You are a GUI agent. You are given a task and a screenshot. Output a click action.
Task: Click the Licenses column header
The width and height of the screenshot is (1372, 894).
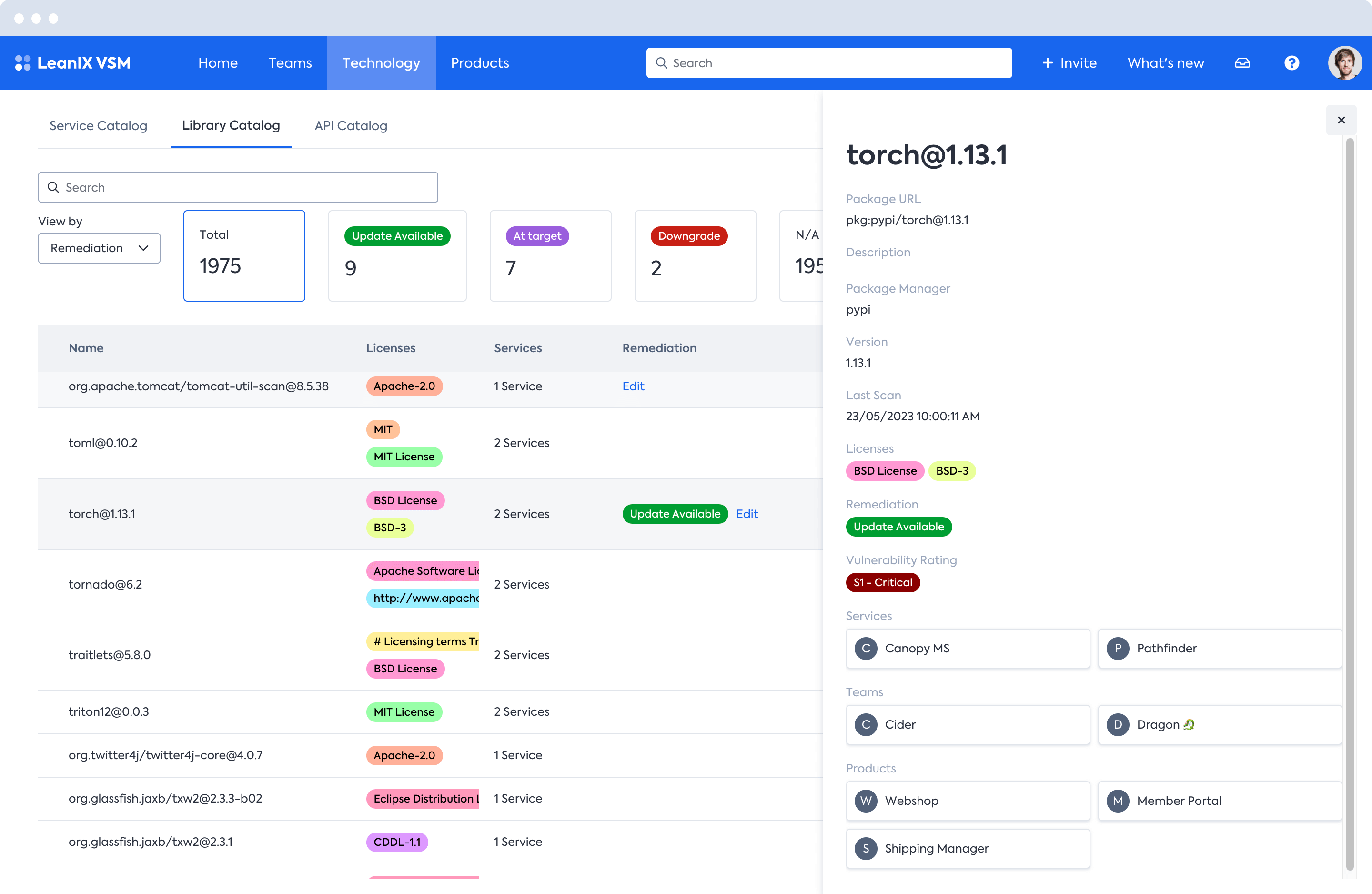[x=390, y=348]
